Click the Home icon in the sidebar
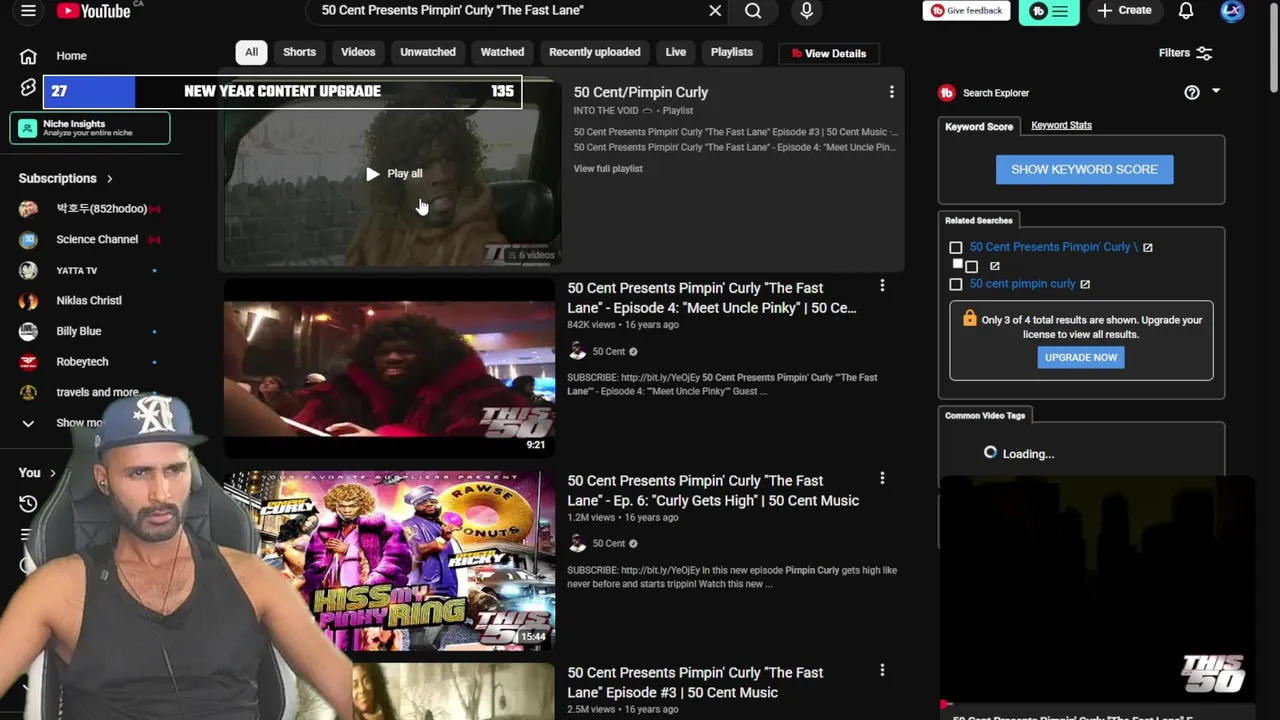The height and width of the screenshot is (720, 1280). pos(28,56)
